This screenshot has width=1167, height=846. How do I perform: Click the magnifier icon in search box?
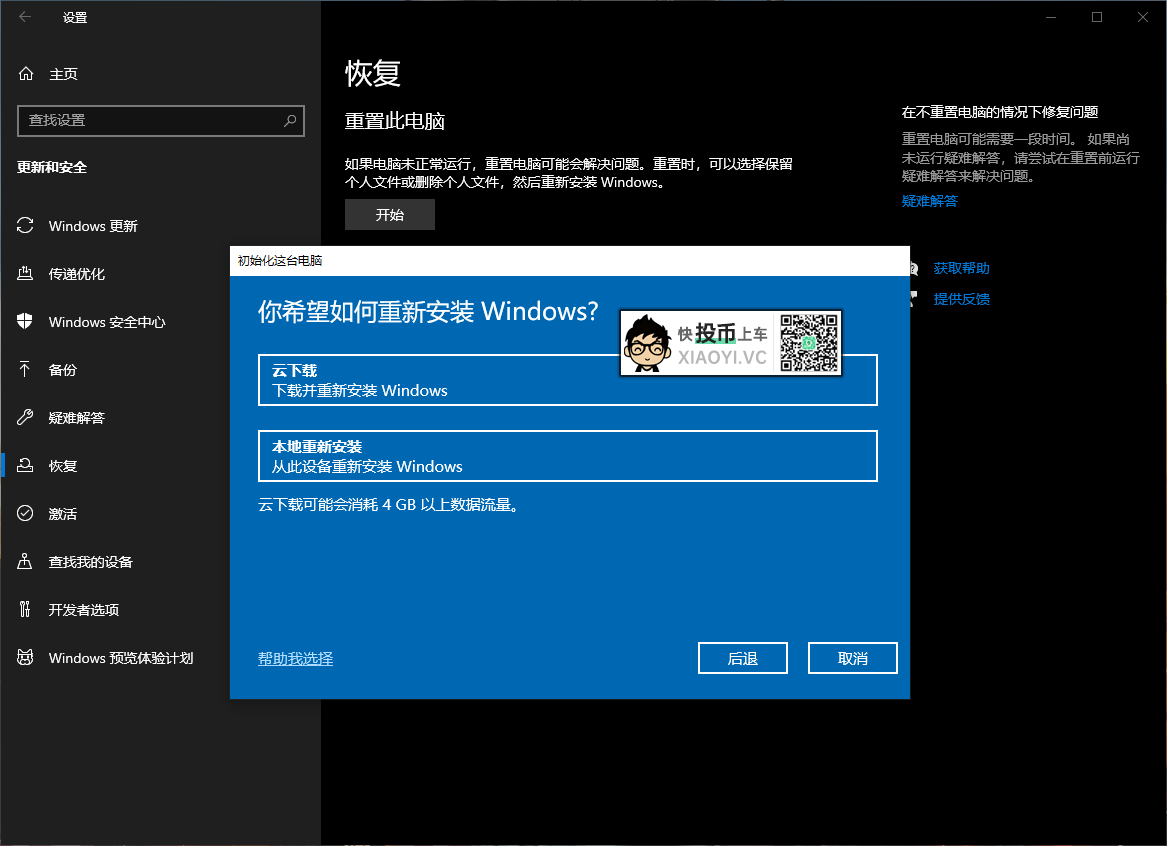[290, 120]
